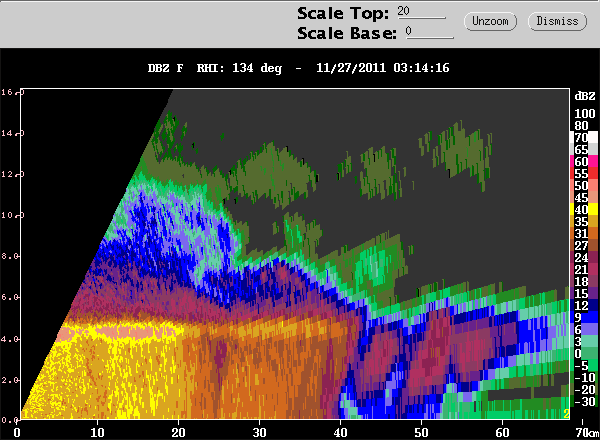The image size is (600, 440).
Task: Click the '100' legend value
Action: point(585,114)
